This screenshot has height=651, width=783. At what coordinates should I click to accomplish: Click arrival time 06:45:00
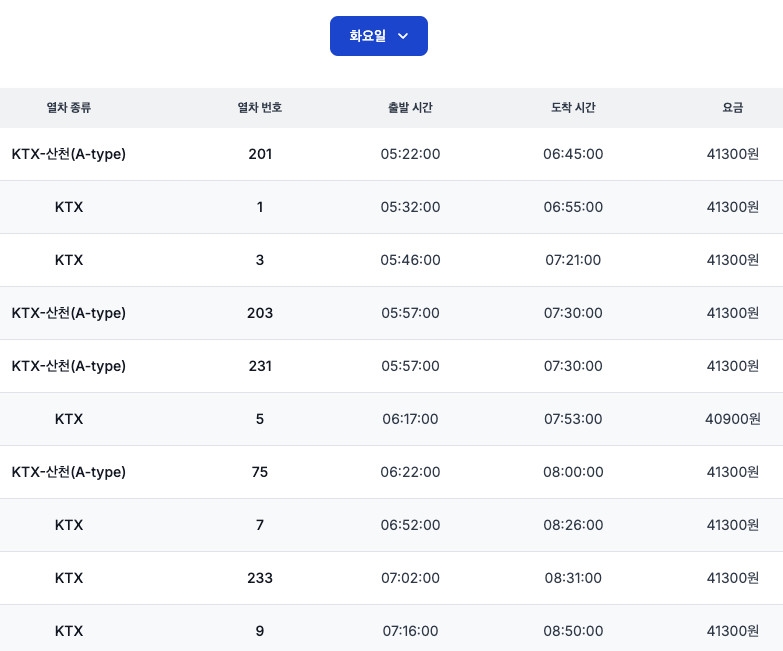tap(573, 154)
